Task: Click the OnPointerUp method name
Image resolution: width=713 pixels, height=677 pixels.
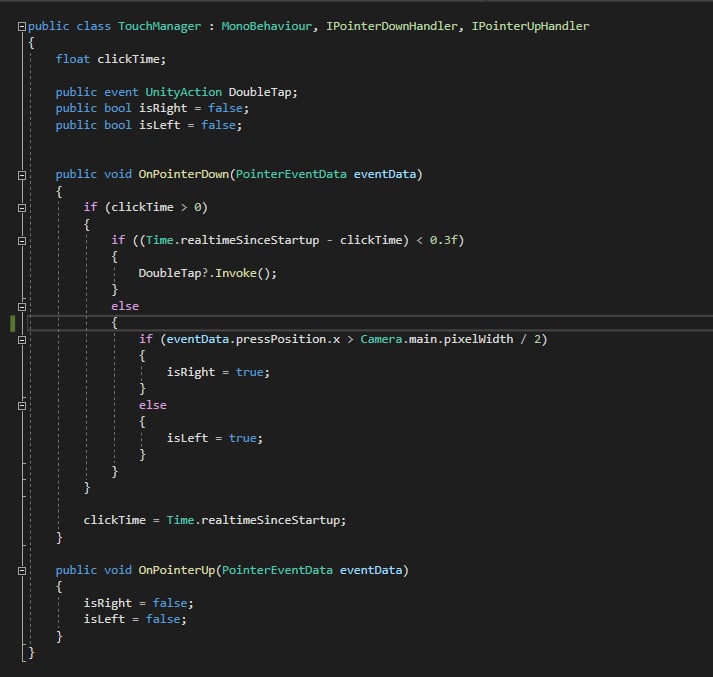Action: (x=177, y=570)
